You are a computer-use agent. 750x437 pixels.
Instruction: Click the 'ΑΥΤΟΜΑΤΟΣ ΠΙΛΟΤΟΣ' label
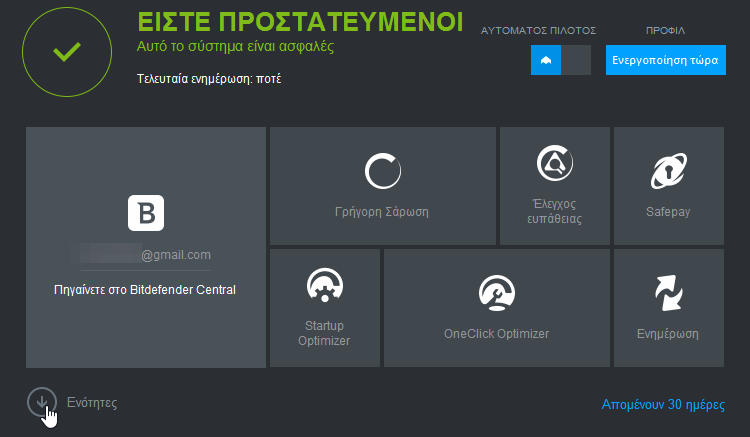click(538, 31)
